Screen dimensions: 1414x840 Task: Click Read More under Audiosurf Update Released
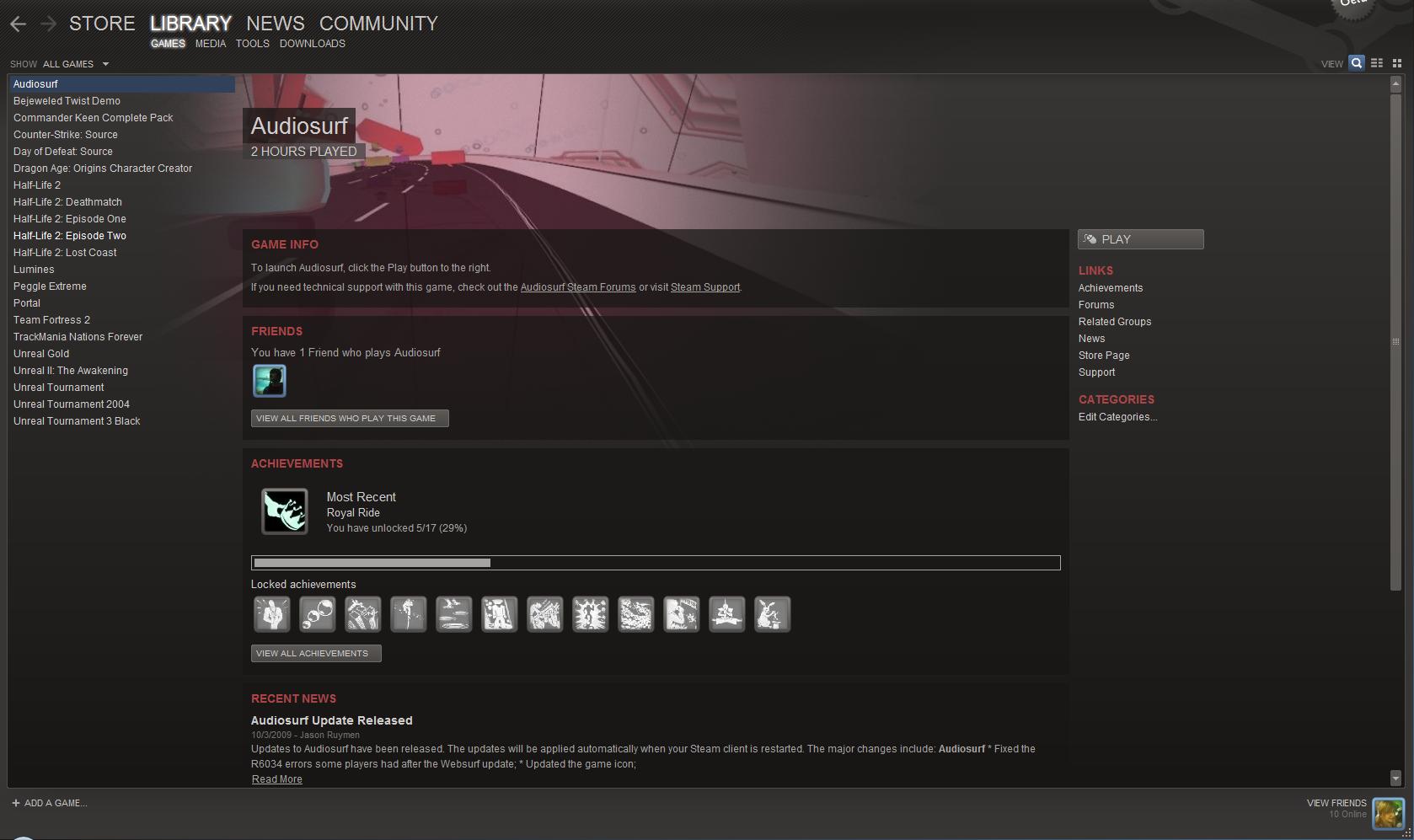point(277,779)
